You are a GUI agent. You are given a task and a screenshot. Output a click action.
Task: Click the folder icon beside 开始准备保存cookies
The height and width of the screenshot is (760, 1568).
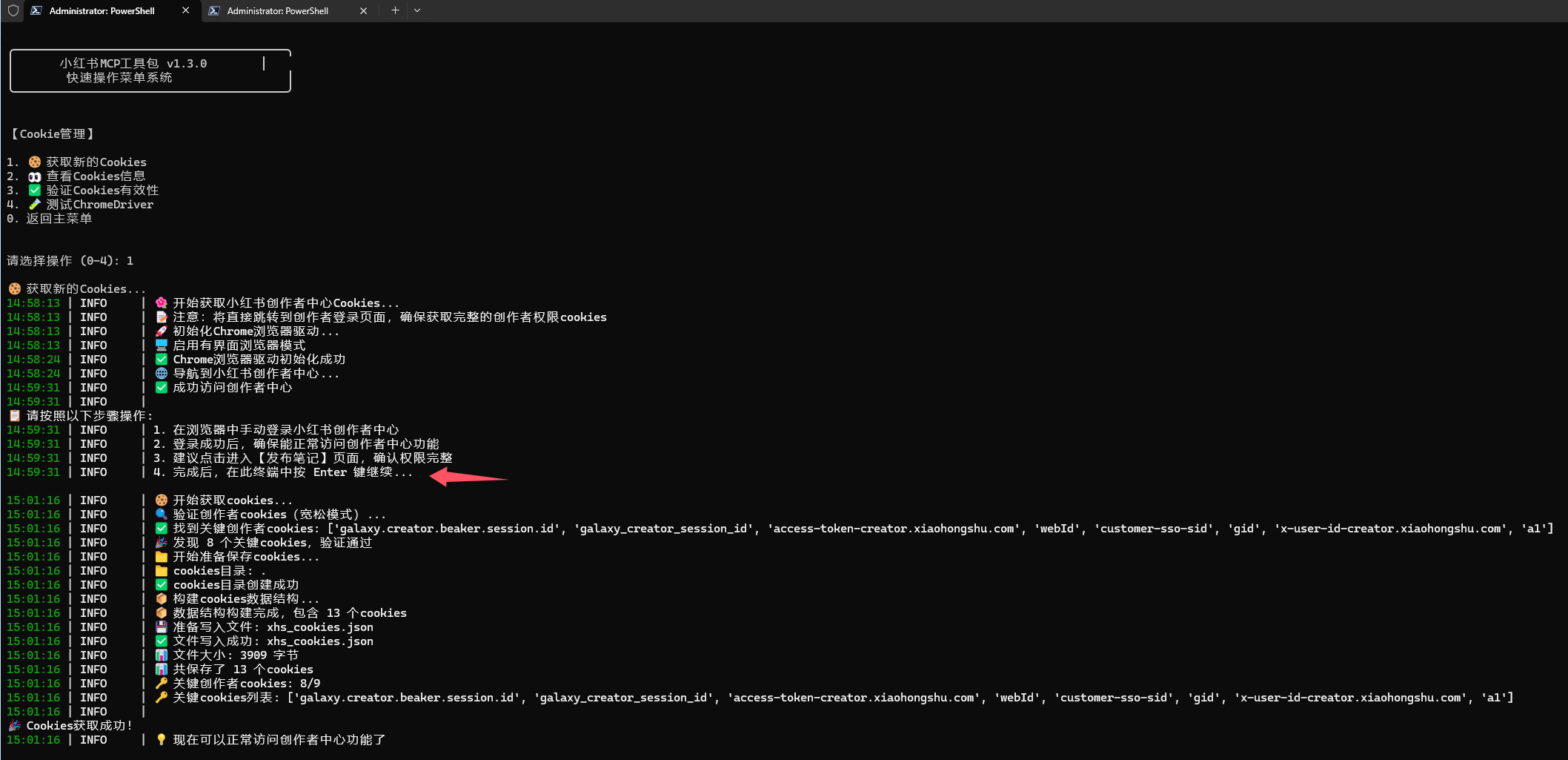(x=162, y=556)
